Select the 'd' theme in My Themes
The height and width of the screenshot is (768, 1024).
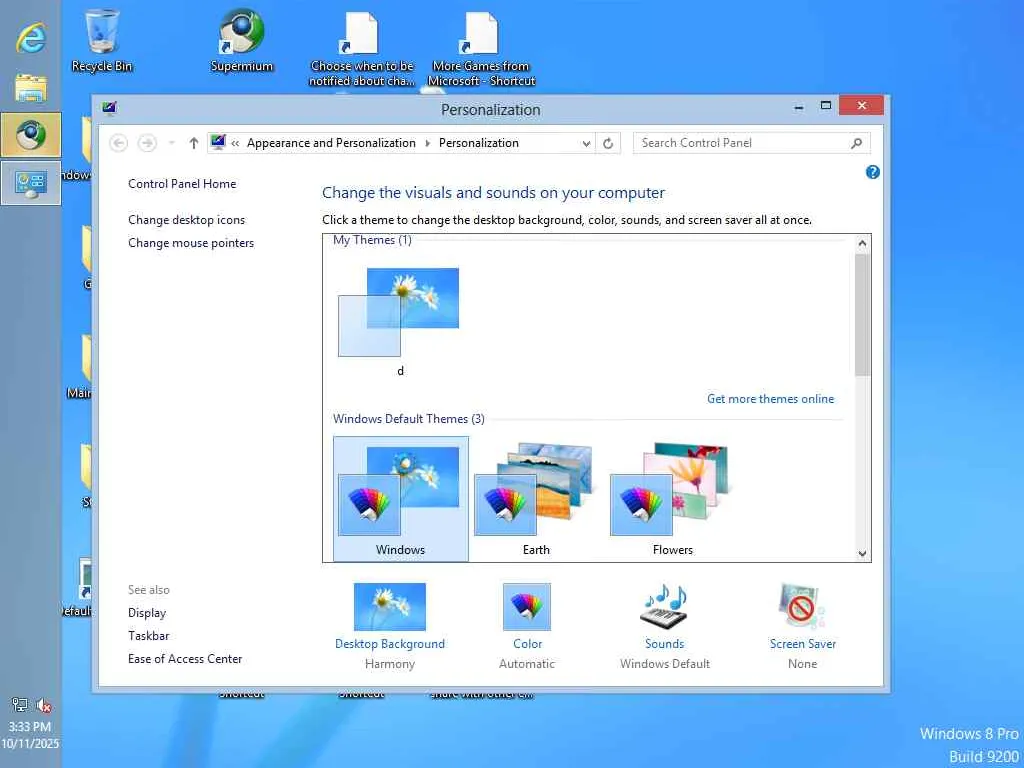coord(400,321)
